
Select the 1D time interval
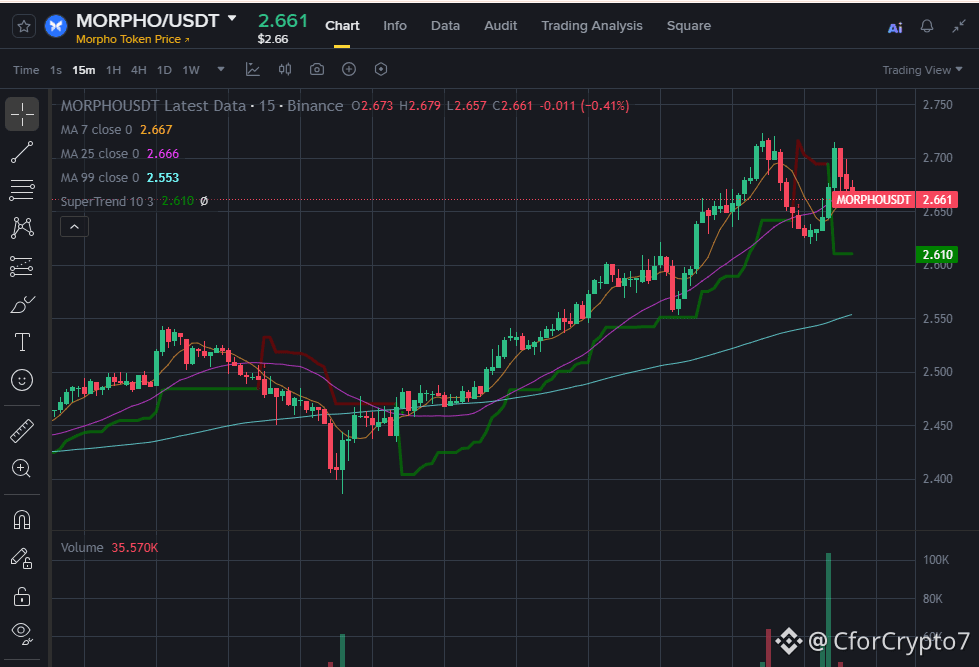pos(164,70)
